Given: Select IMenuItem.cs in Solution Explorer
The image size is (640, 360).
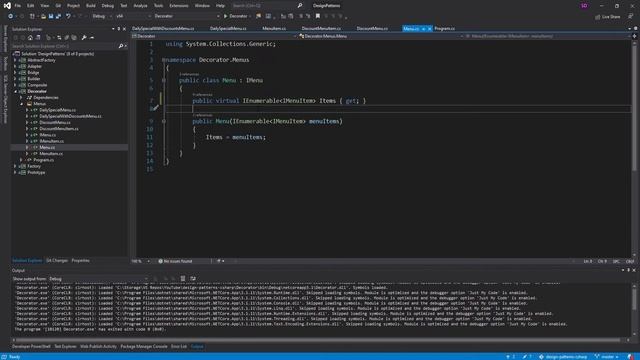Looking at the screenshot, I should [51, 141].
